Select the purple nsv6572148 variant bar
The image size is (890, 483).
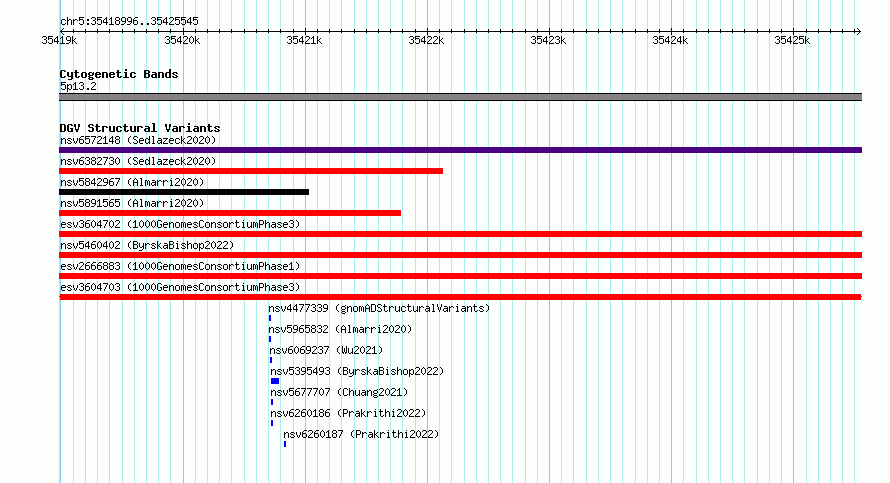460,150
